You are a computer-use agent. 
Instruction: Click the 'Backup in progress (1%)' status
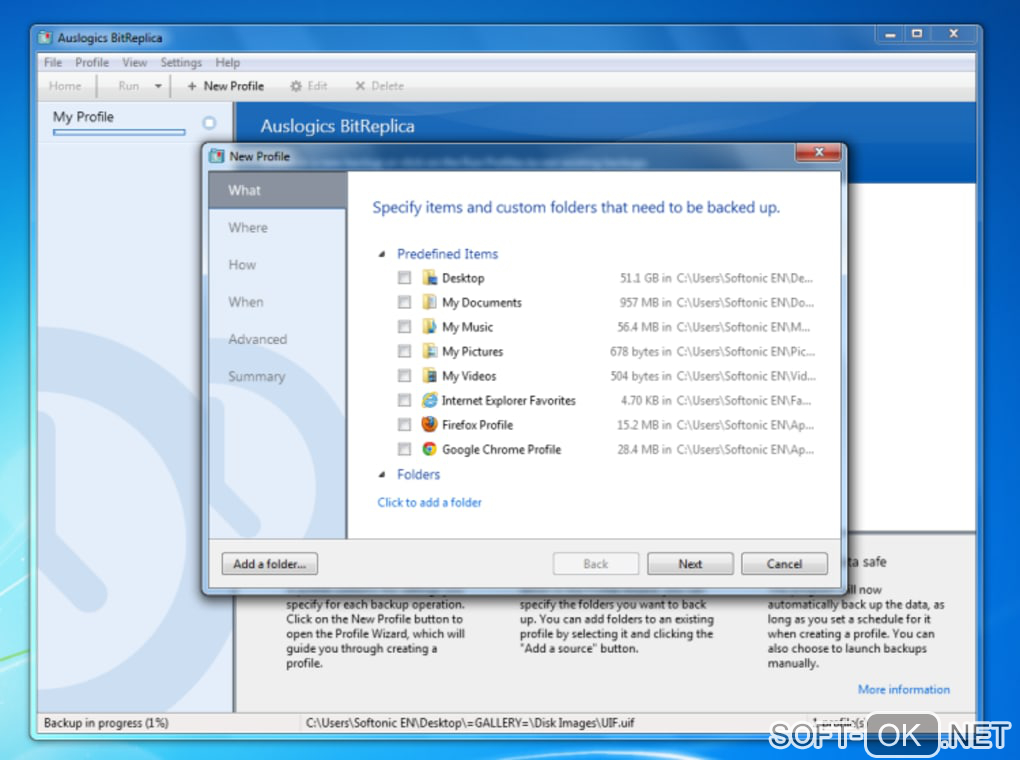[106, 723]
